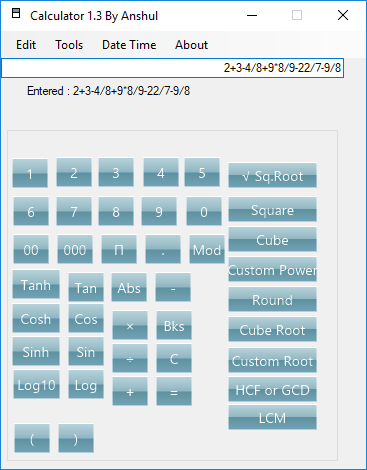Click the Abs button

129,287
